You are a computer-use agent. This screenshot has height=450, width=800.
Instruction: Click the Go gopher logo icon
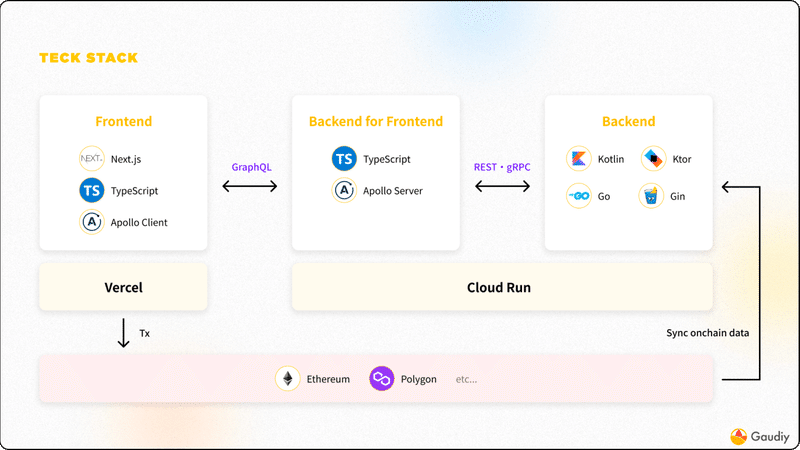[x=579, y=196]
